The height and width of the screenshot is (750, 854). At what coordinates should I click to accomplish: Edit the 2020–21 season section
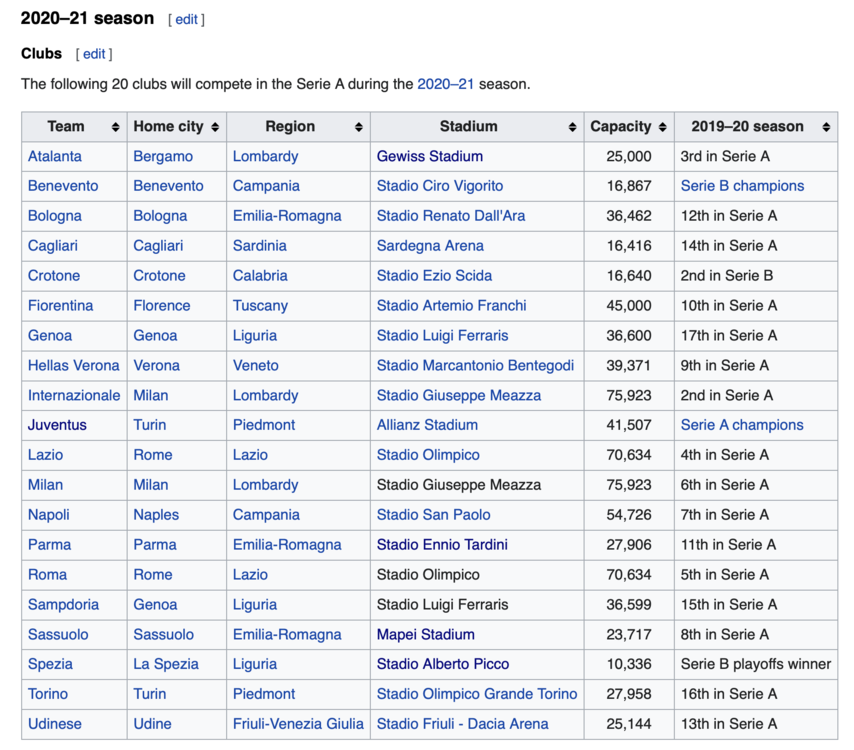pos(187,19)
